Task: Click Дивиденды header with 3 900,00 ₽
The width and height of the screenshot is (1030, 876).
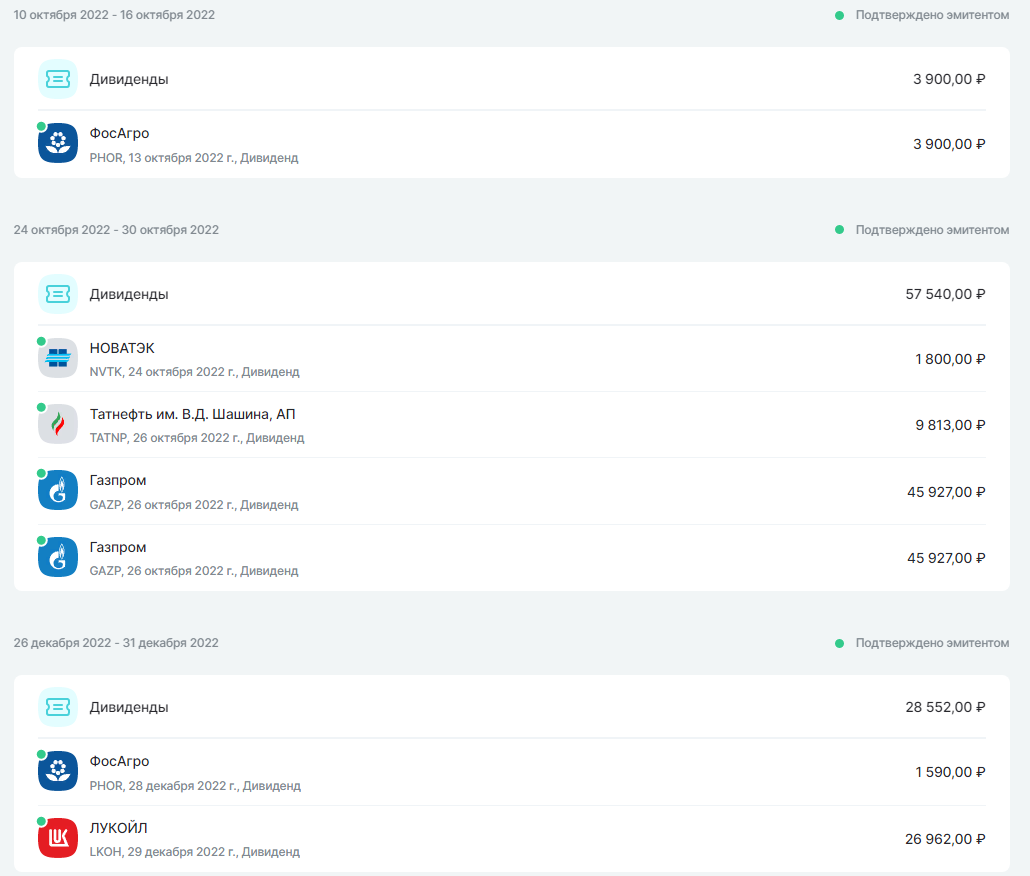Action: point(512,79)
